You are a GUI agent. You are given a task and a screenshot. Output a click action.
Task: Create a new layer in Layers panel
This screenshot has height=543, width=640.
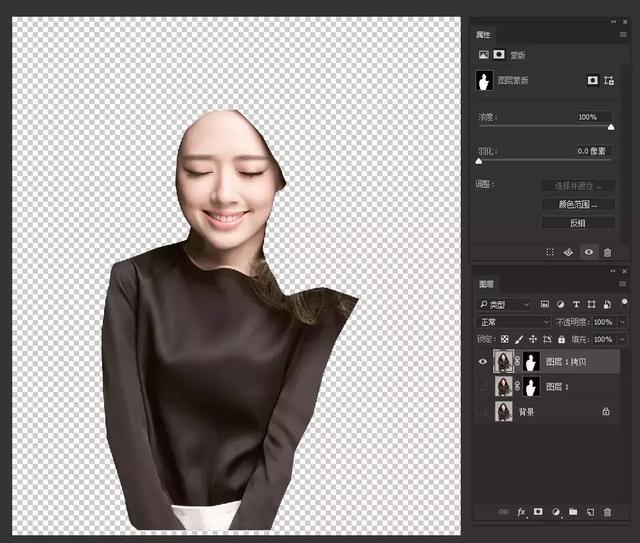(590, 512)
